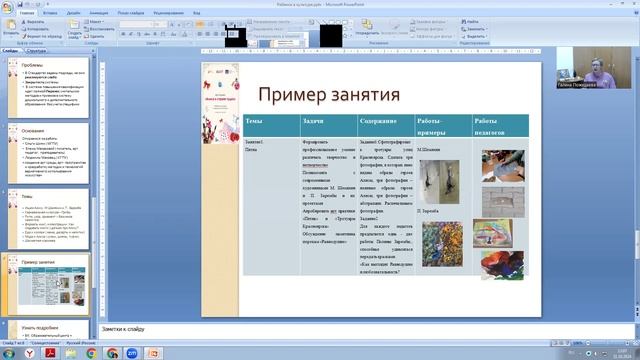Click the Zoom speaker video thumbnail
This screenshot has height=360, width=640.
594,68
